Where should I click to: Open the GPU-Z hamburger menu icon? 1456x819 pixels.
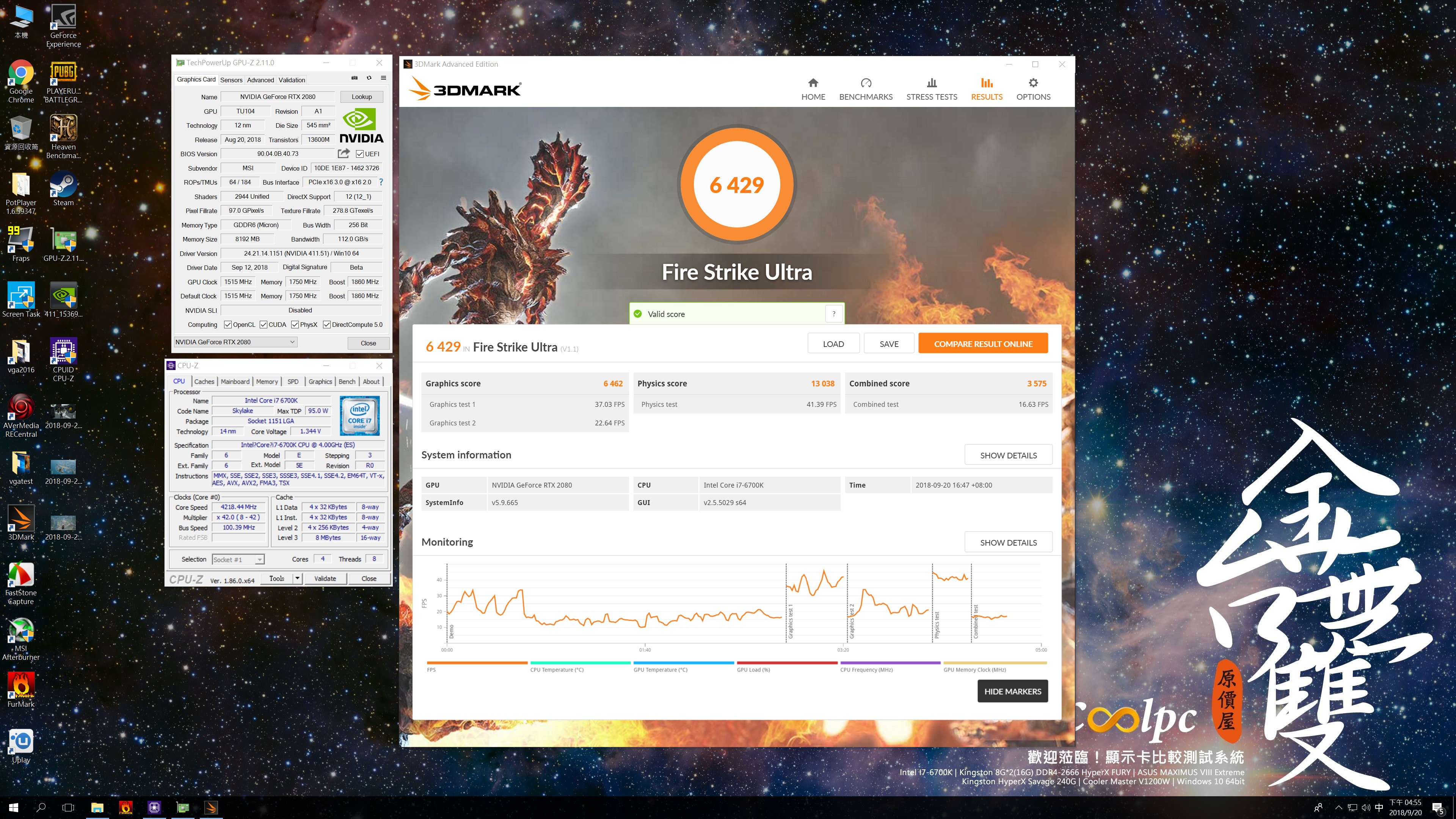383,78
